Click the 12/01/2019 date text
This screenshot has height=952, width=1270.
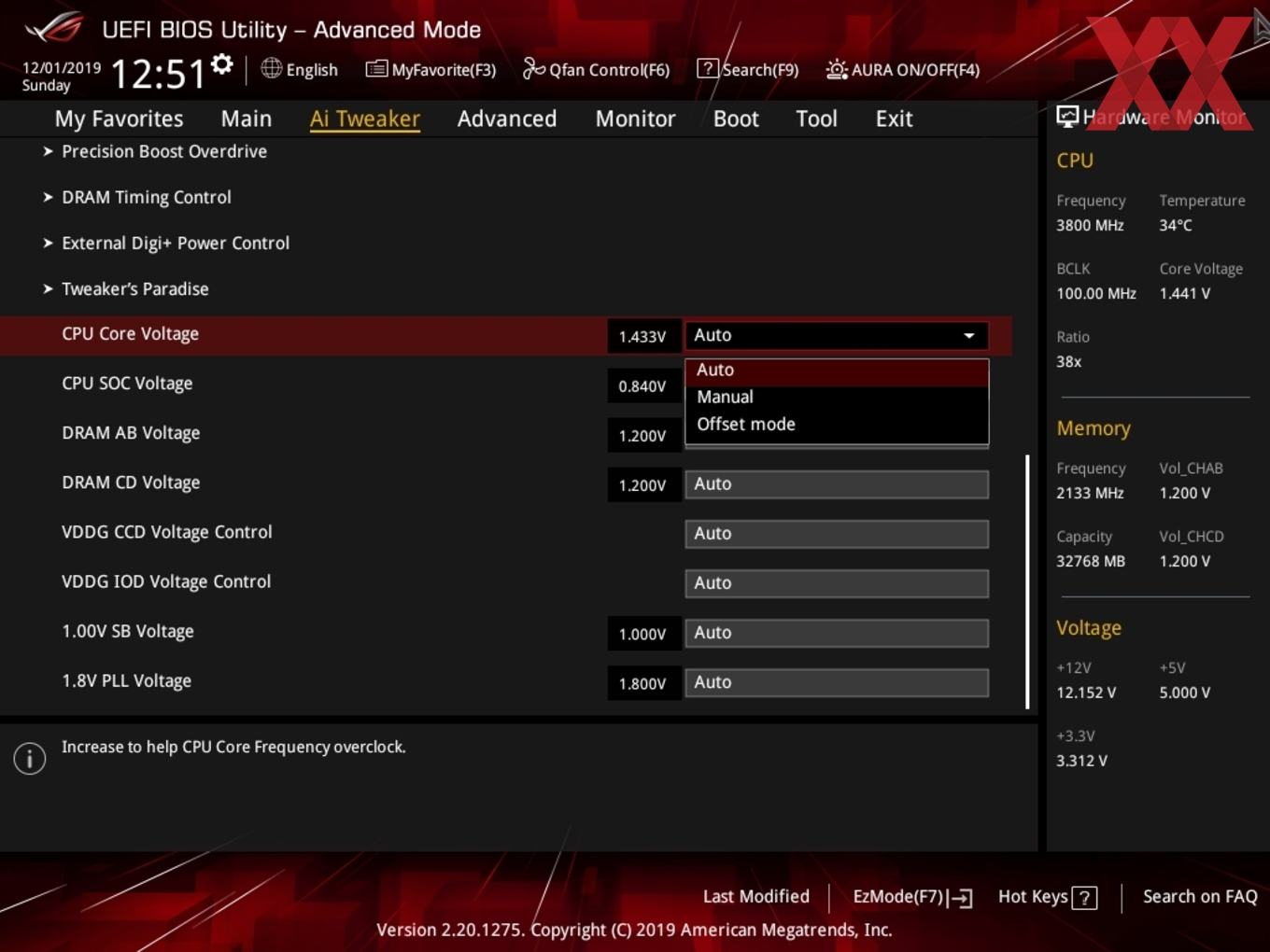click(x=62, y=67)
